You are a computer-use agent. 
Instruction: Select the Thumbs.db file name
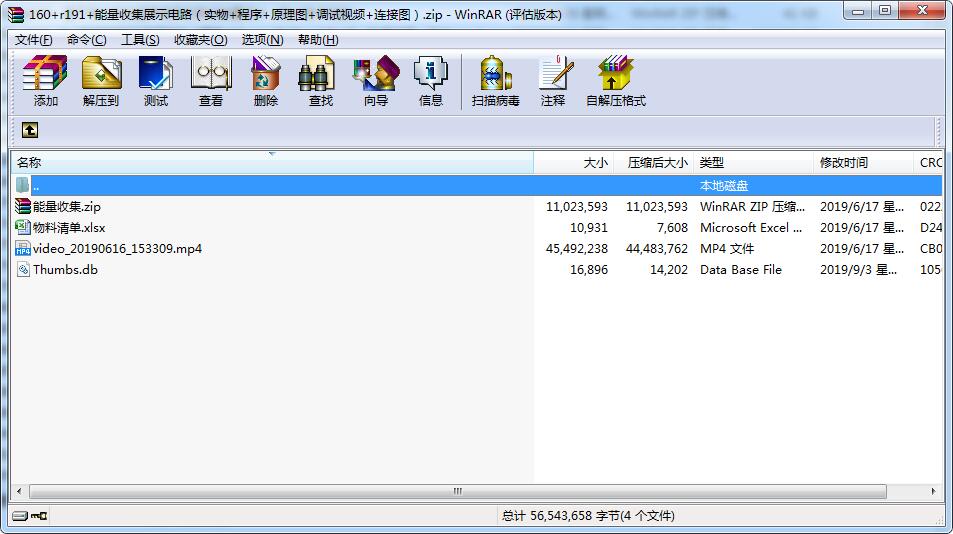point(65,270)
